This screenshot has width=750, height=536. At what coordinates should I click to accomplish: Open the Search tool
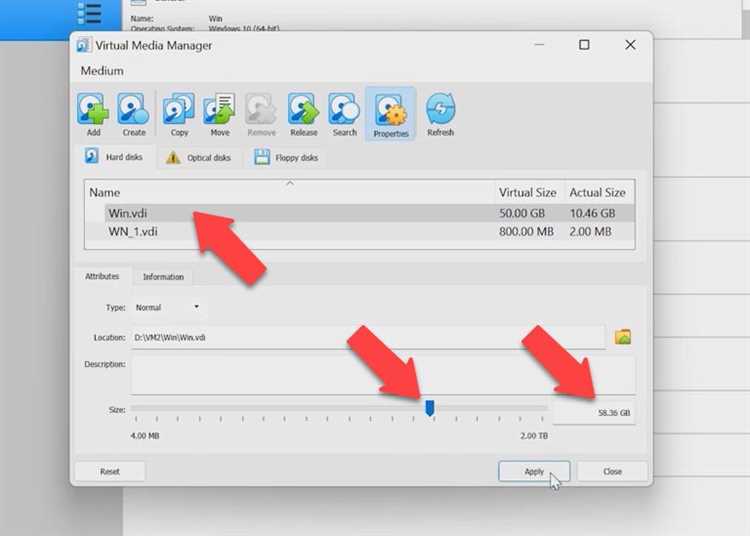coord(344,115)
